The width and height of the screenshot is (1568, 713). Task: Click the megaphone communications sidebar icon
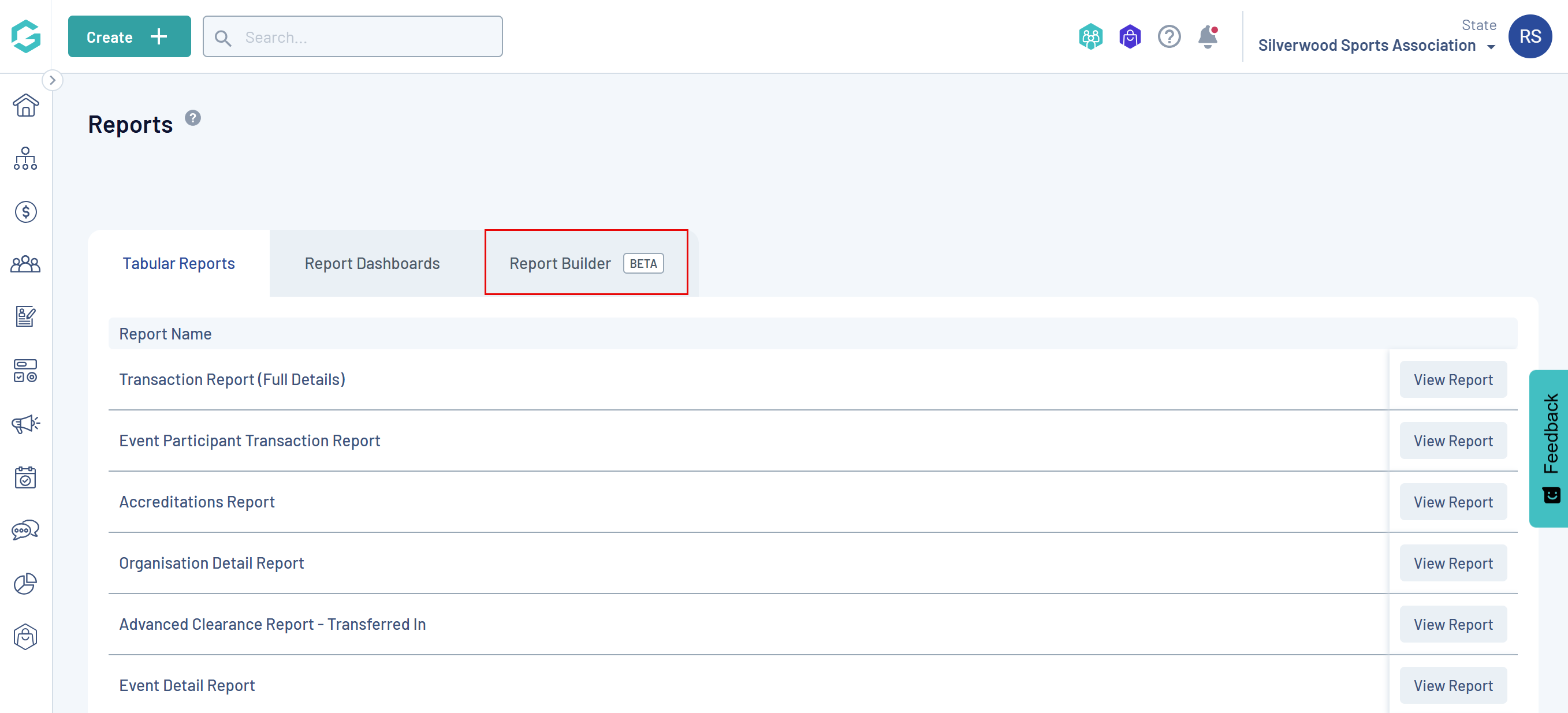click(25, 423)
